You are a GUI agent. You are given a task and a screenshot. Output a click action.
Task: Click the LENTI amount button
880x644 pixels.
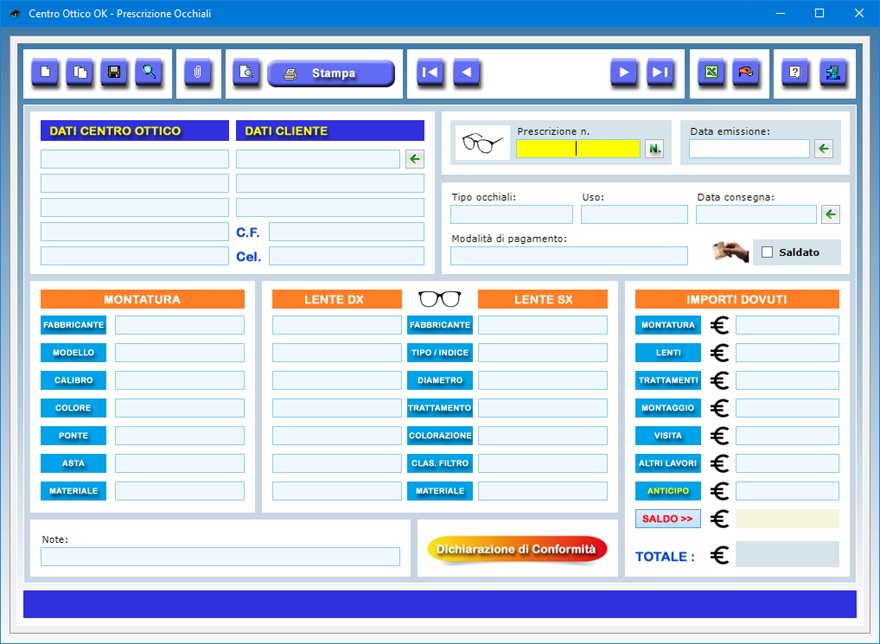(x=668, y=353)
